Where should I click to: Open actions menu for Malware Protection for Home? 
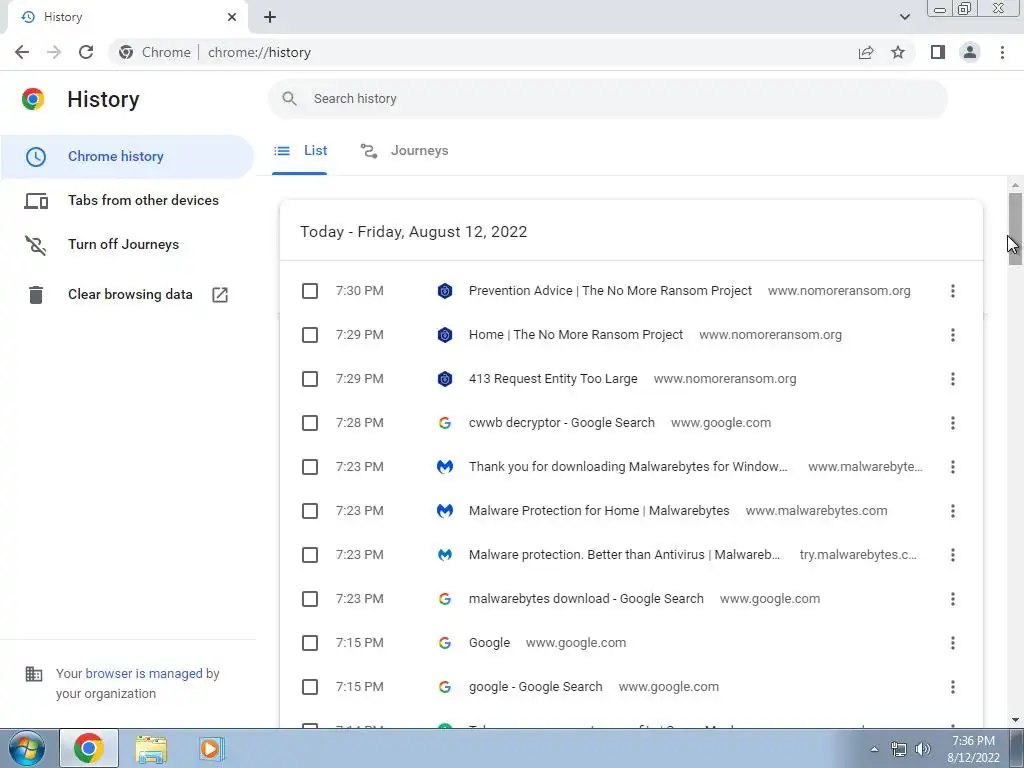click(x=953, y=511)
